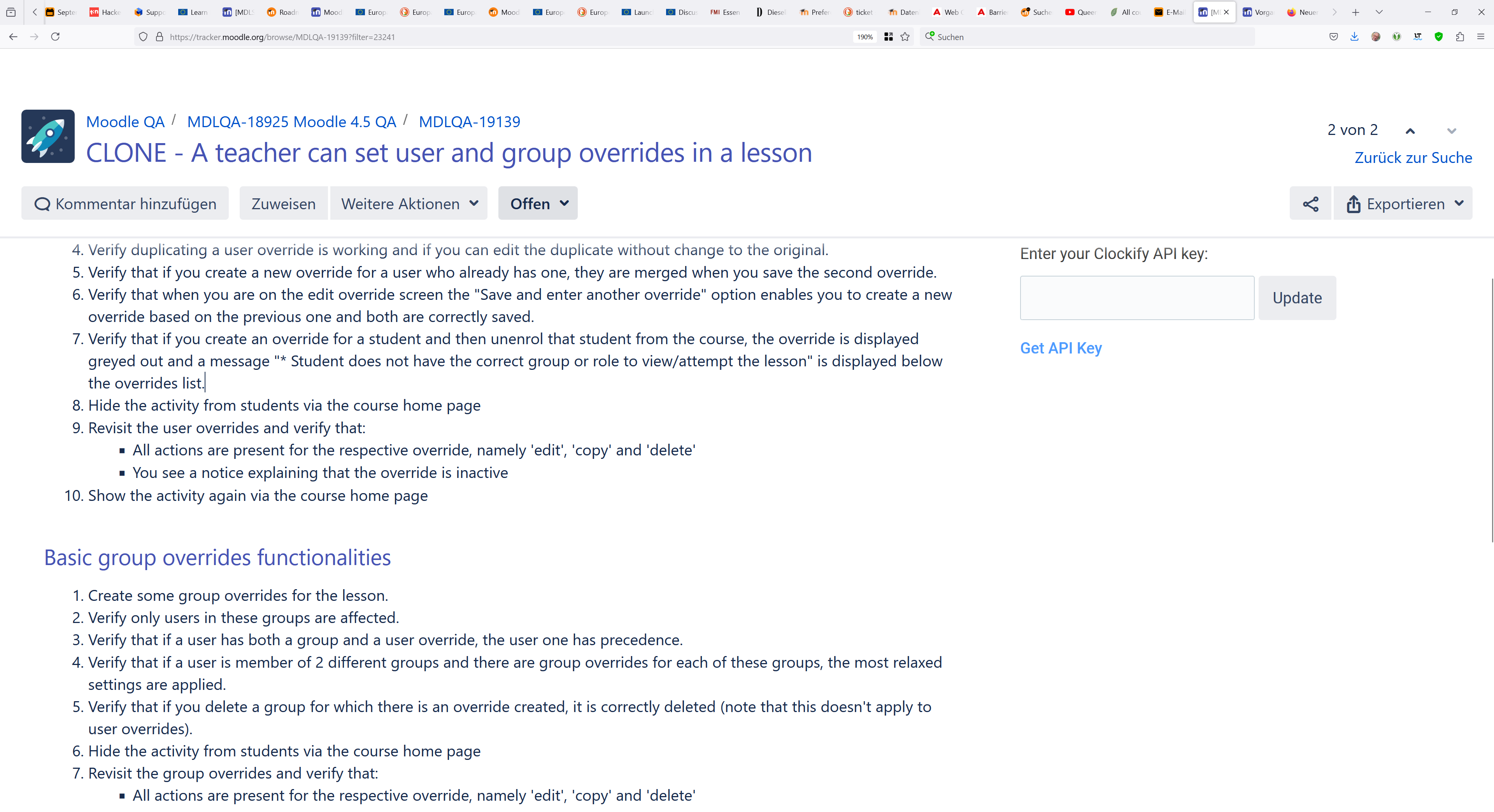Click the '2 von 2' issue counter
The height and width of the screenshot is (812, 1494).
(1352, 130)
